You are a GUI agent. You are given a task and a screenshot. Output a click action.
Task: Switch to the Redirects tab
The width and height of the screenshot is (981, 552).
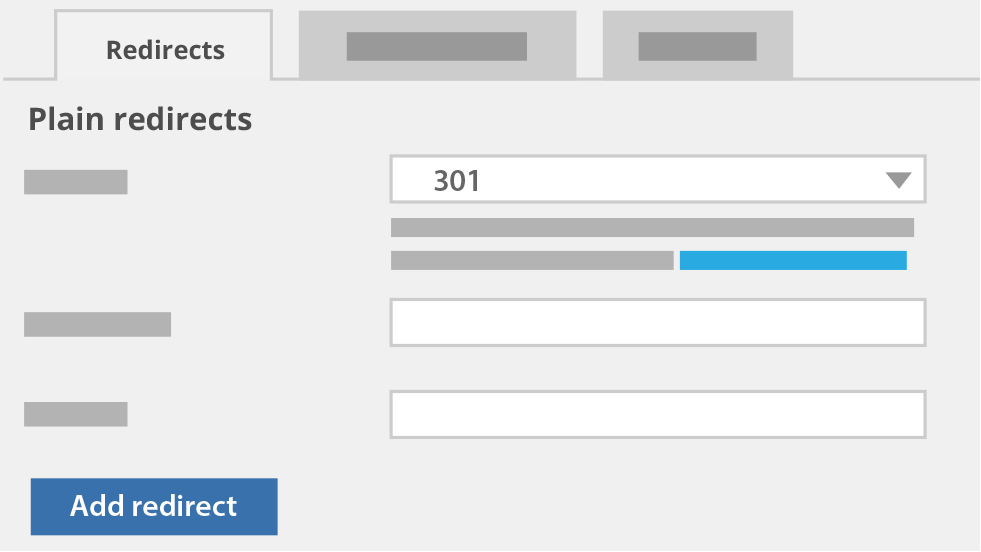[x=164, y=45]
